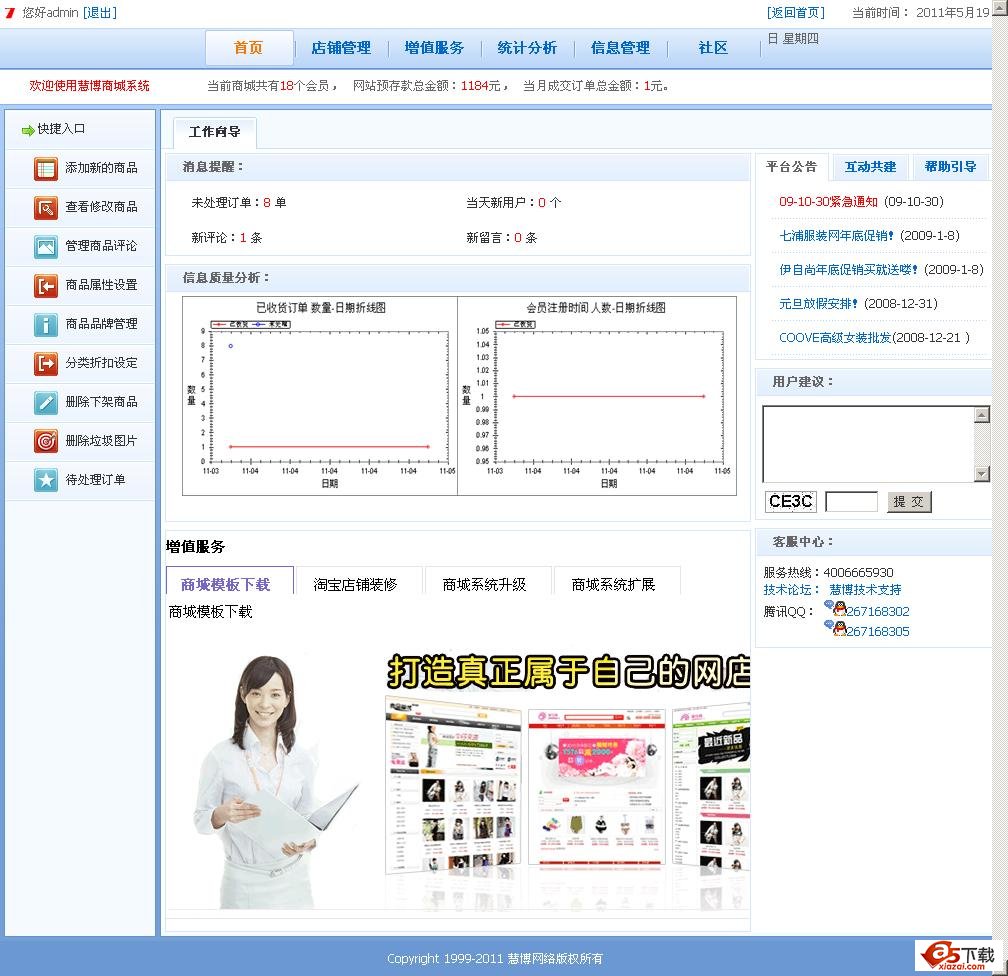Click the 商品属性设置 arrow icon
This screenshot has width=1008, height=976.
(46, 285)
